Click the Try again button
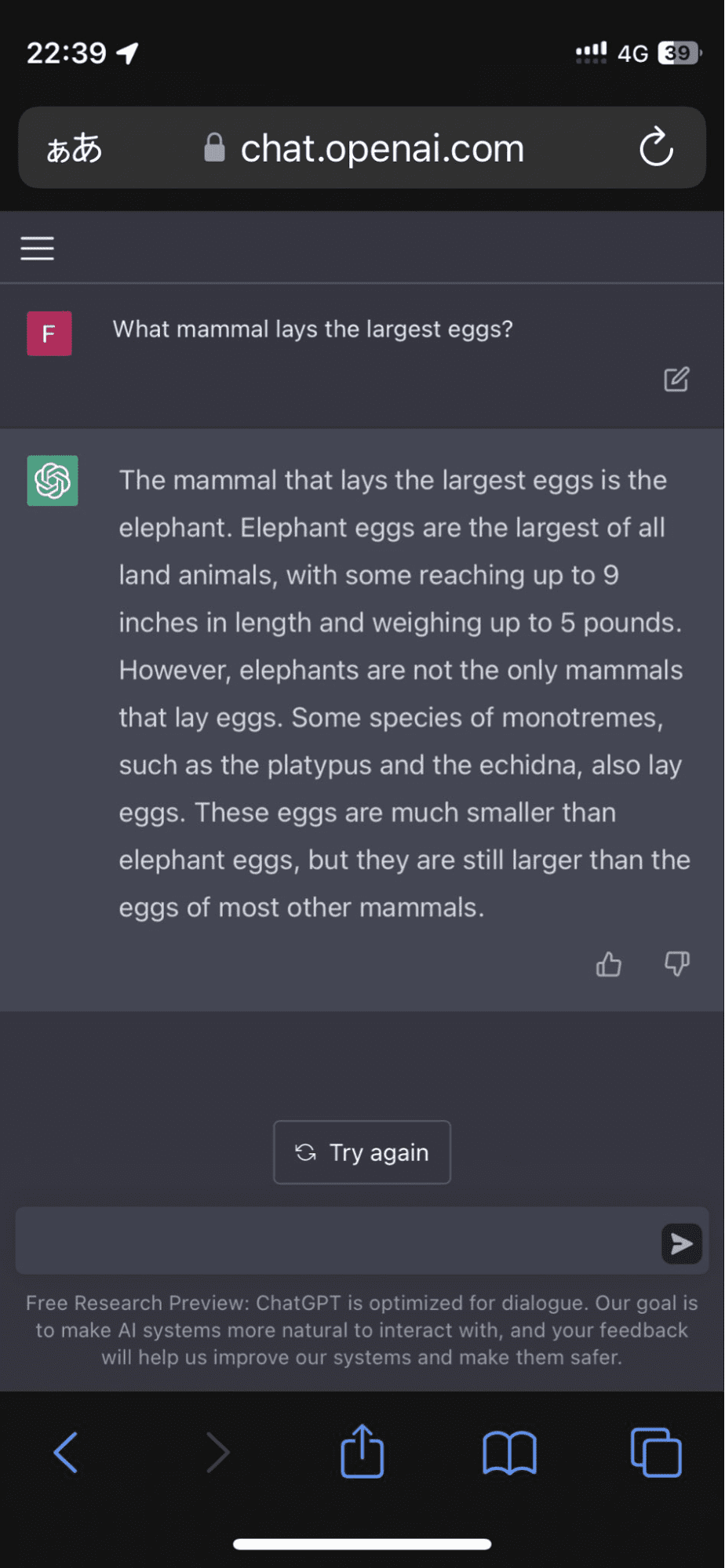The height and width of the screenshot is (1568, 725). click(x=362, y=1152)
